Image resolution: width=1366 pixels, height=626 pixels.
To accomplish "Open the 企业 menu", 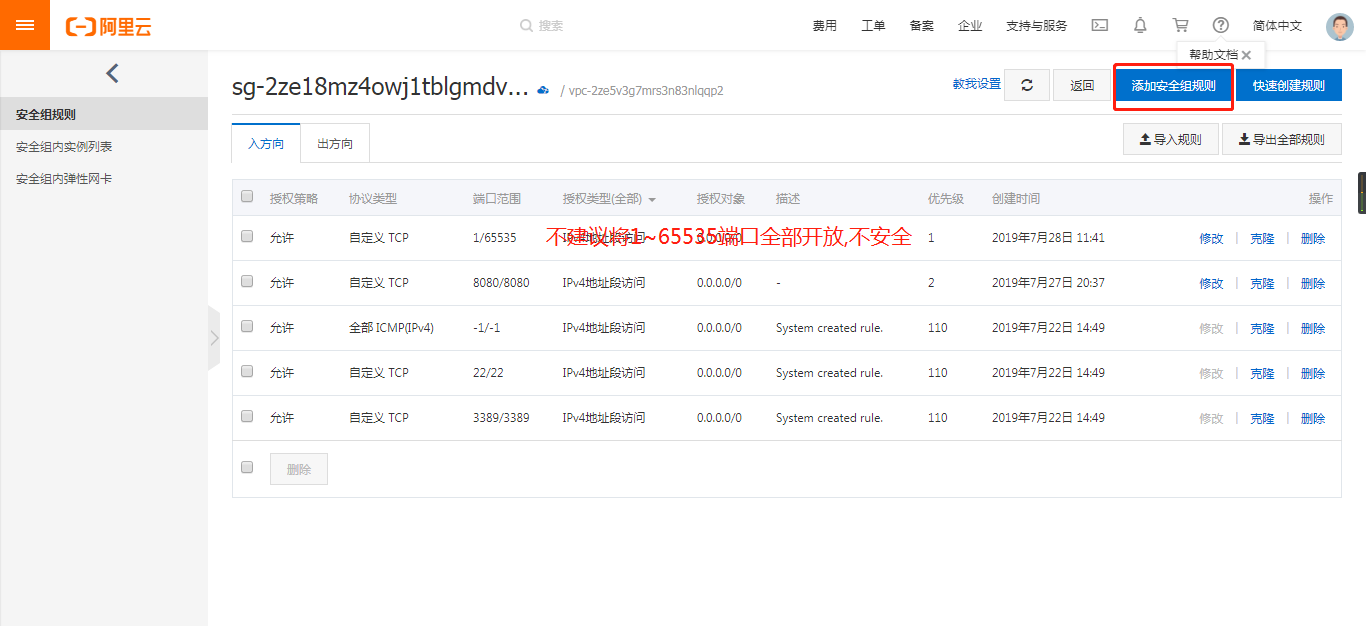I will click(x=970, y=26).
